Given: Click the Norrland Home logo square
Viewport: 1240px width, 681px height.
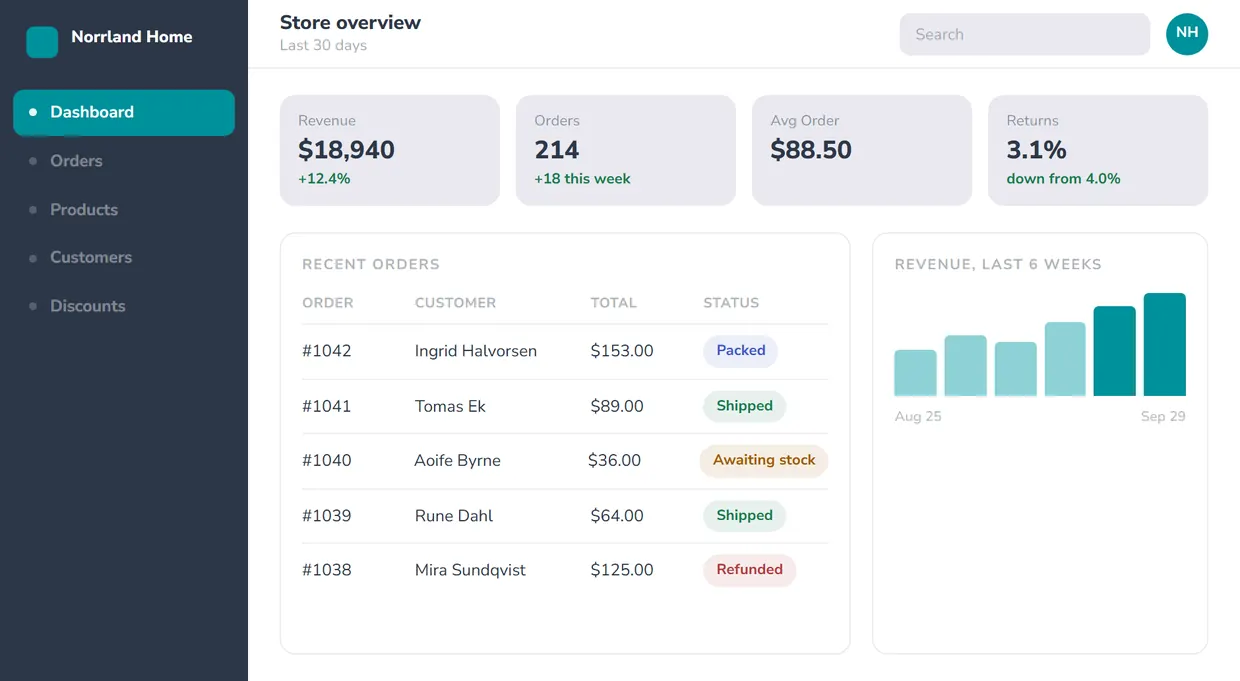Looking at the screenshot, I should click(x=42, y=42).
